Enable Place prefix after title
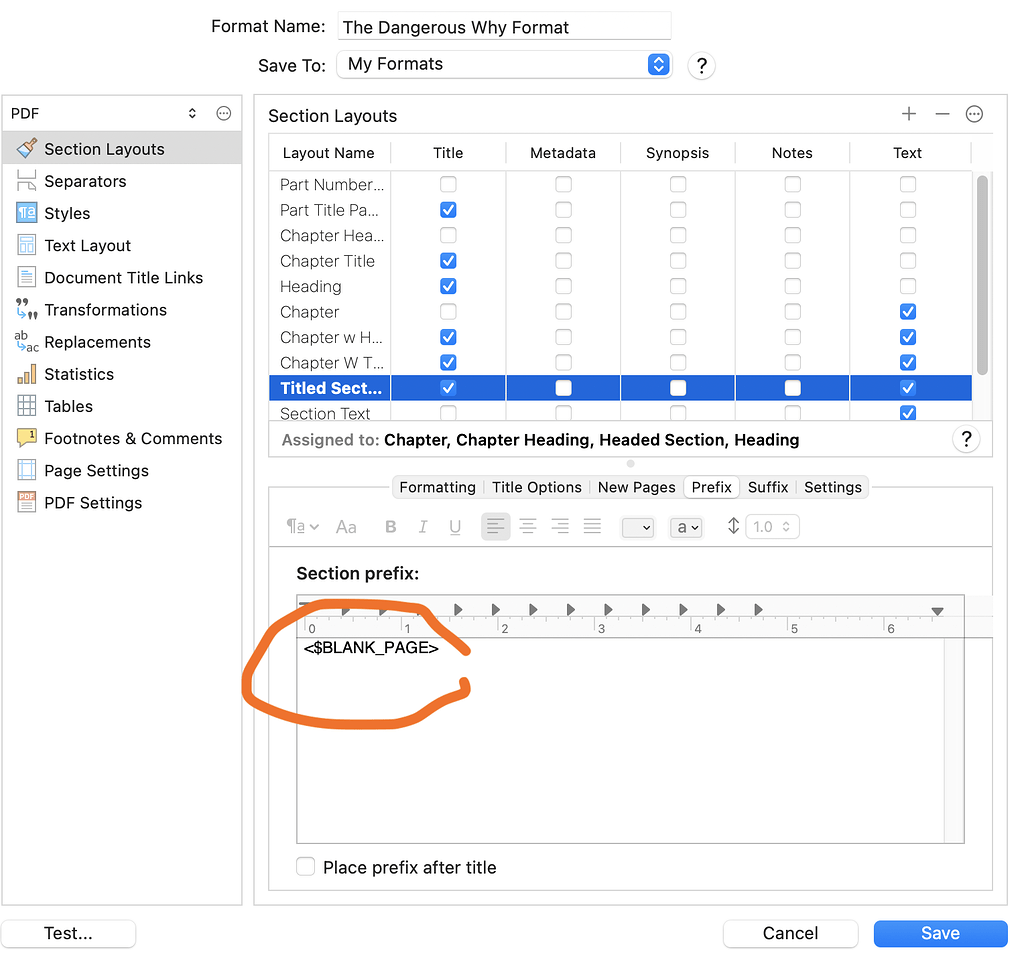Viewport: 1024px width, 962px height. 306,867
